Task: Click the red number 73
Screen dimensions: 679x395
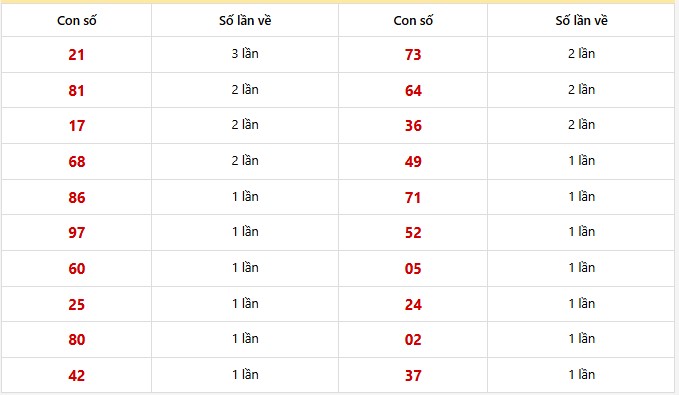Action: (x=413, y=55)
